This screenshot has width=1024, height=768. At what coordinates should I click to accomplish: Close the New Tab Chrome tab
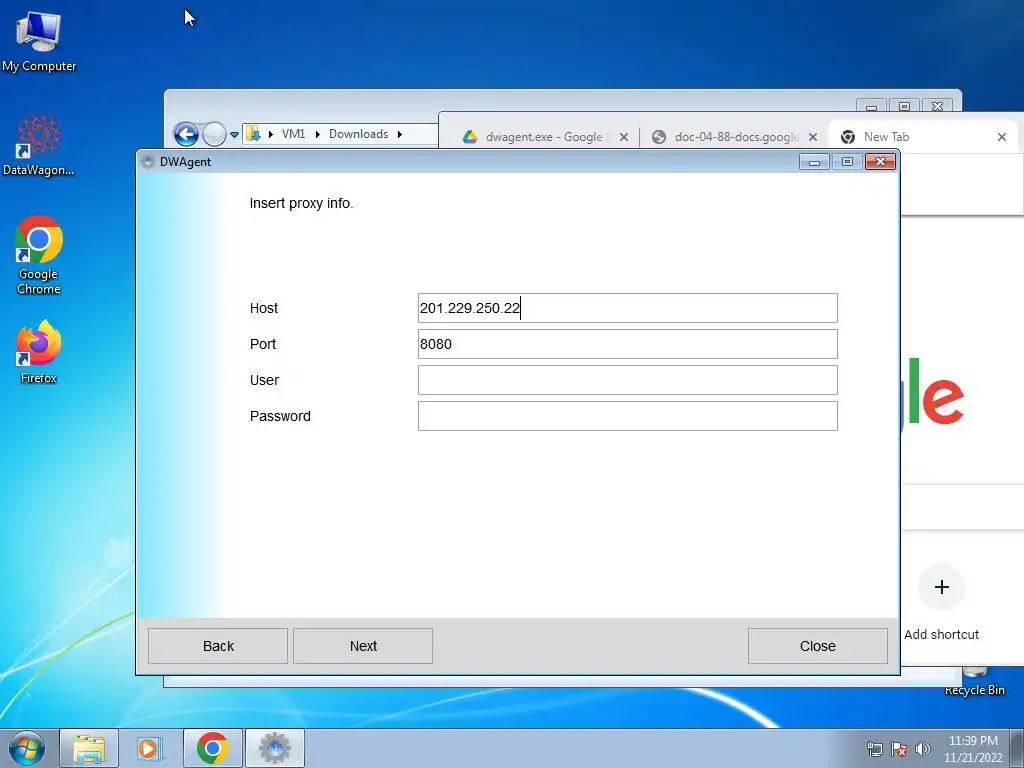point(1002,137)
